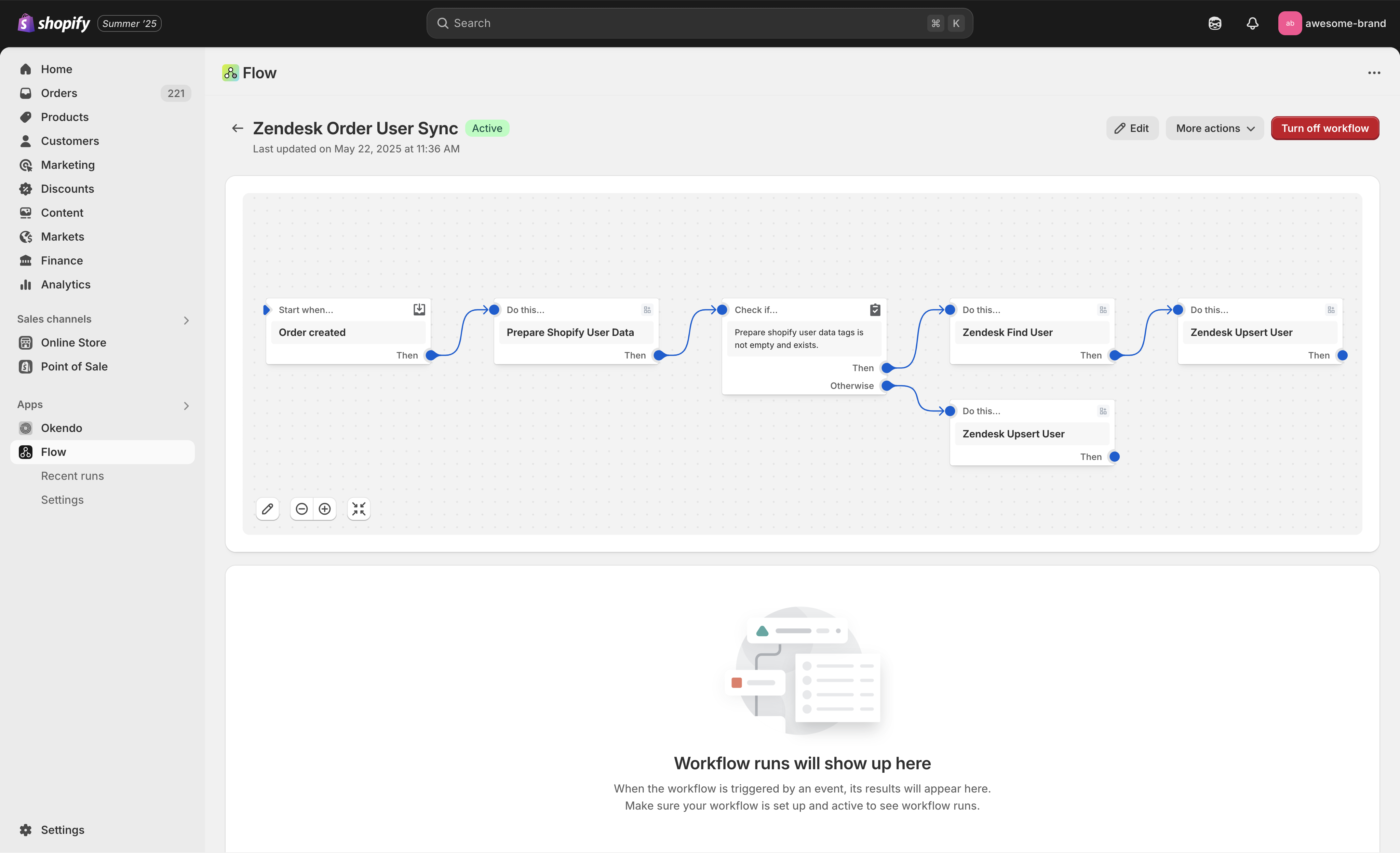Click the 221 orders count badge

pos(176,93)
